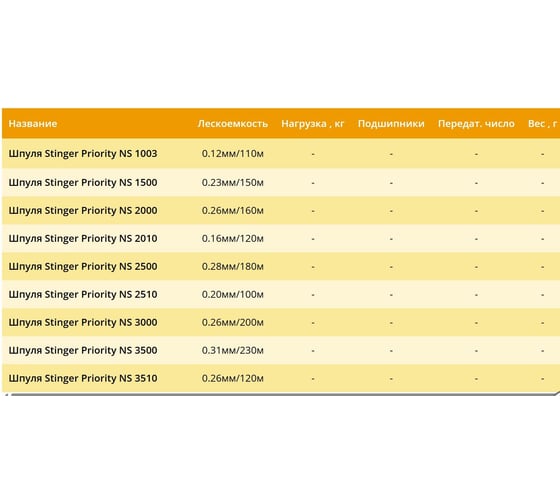Click the Название column header
The width and height of the screenshot is (560, 504).
(x=33, y=124)
